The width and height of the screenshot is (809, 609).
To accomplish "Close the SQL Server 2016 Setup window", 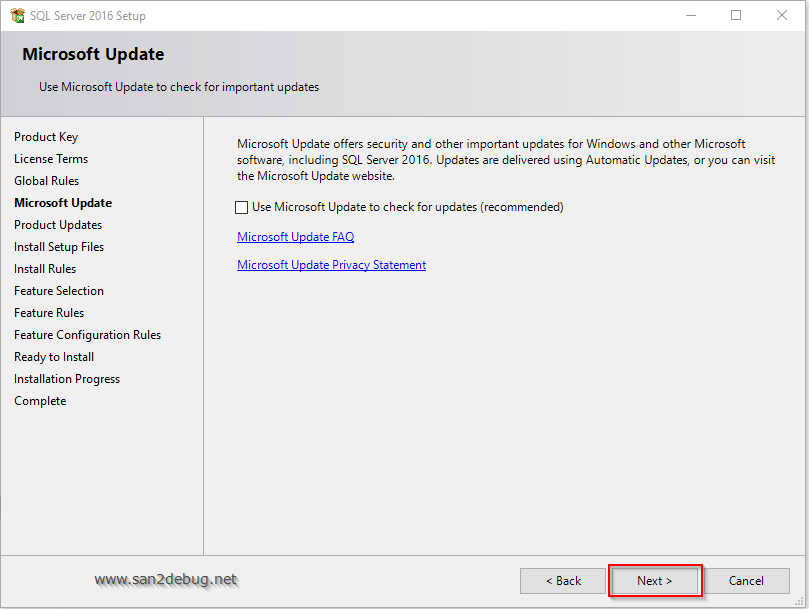I will tap(782, 15).
